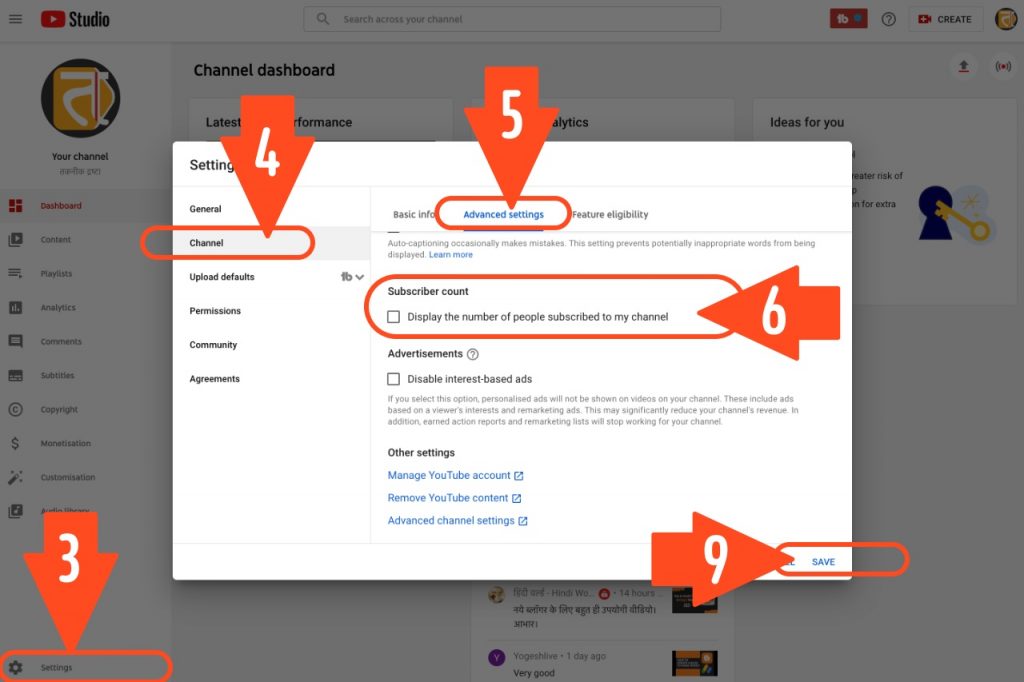Click the search across your channel field
Screen dimensions: 1024x682
[512, 19]
